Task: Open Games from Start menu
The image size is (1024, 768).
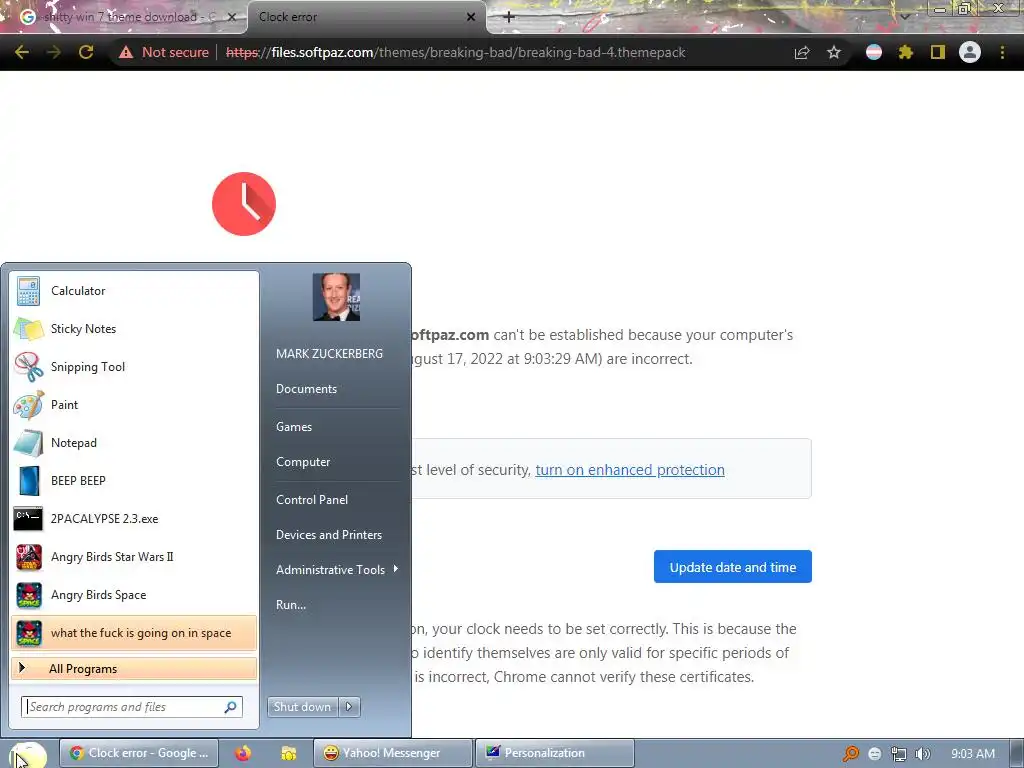Action: coord(294,426)
